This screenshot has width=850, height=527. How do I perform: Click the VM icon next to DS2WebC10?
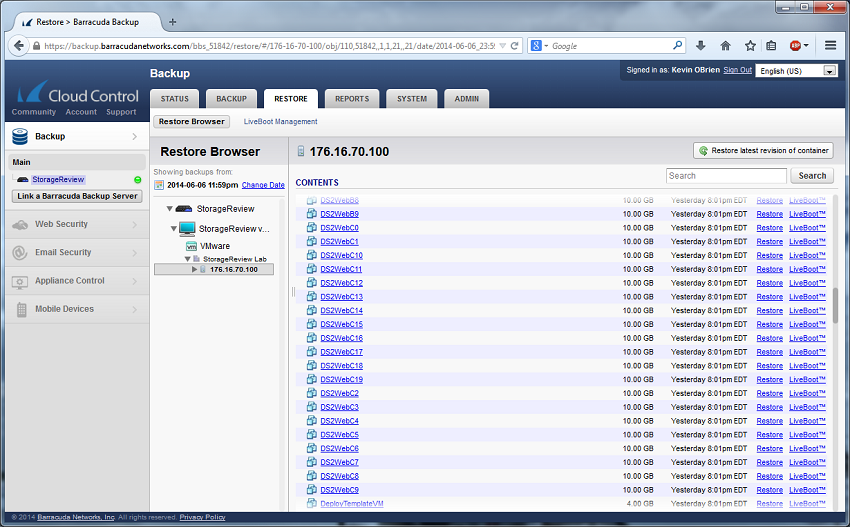pos(312,255)
